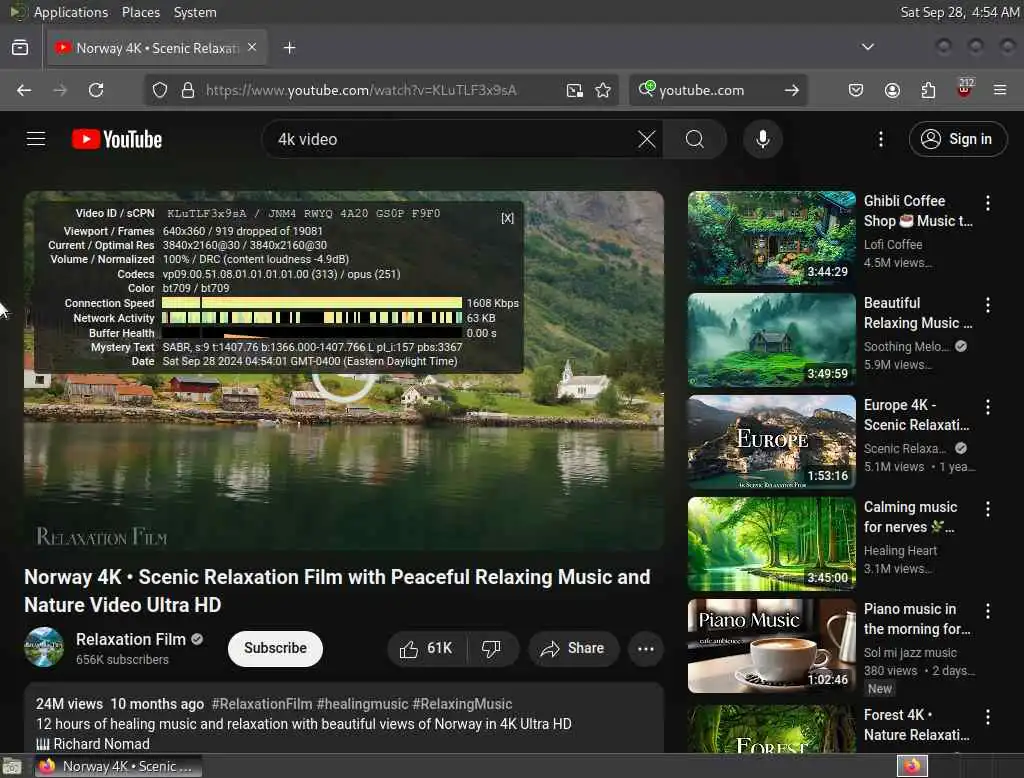Close the stats for nerds panel
This screenshot has height=778, width=1024.
click(x=507, y=218)
